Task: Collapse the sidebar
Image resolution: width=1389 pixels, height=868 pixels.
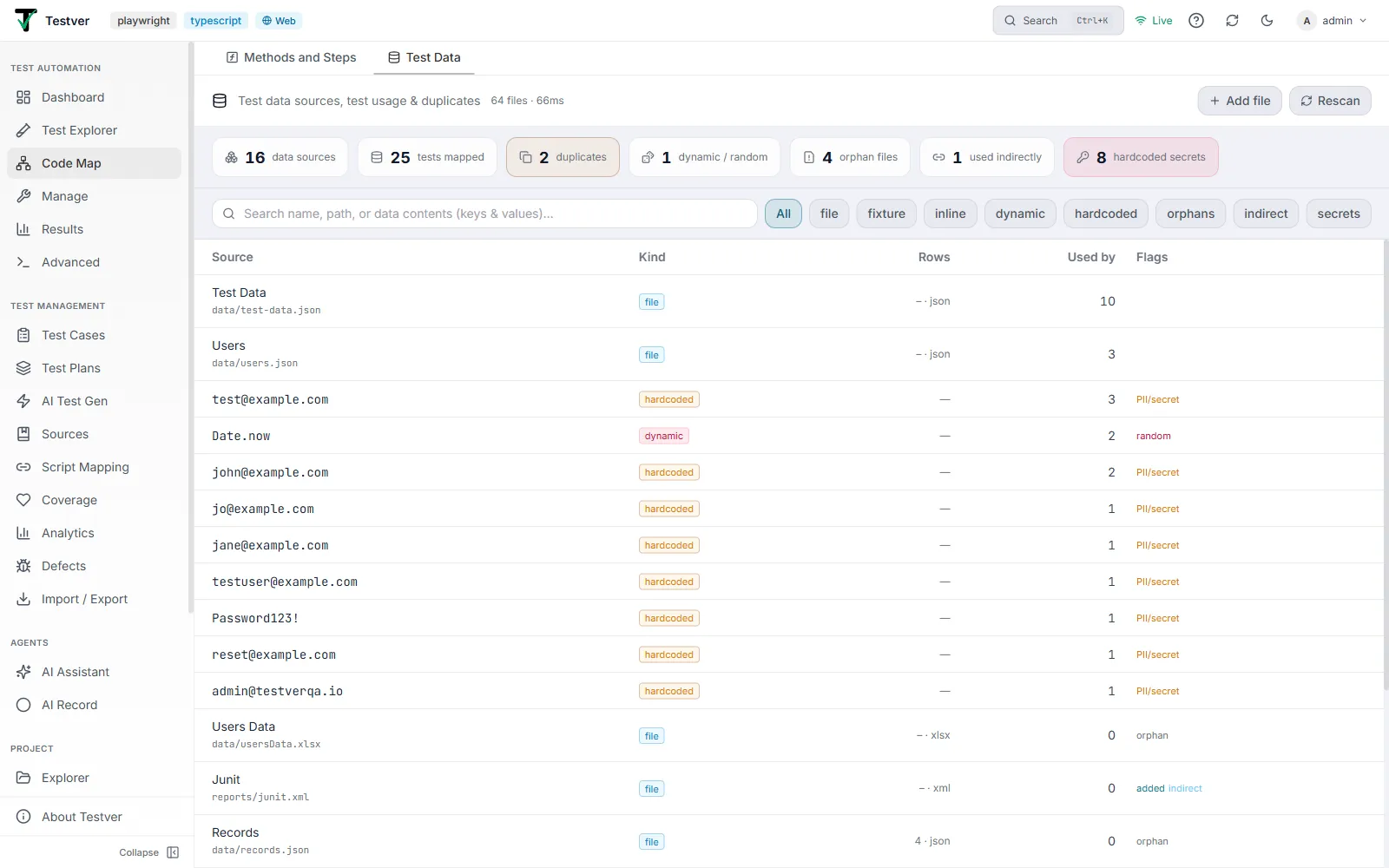Action: pyautogui.click(x=149, y=852)
